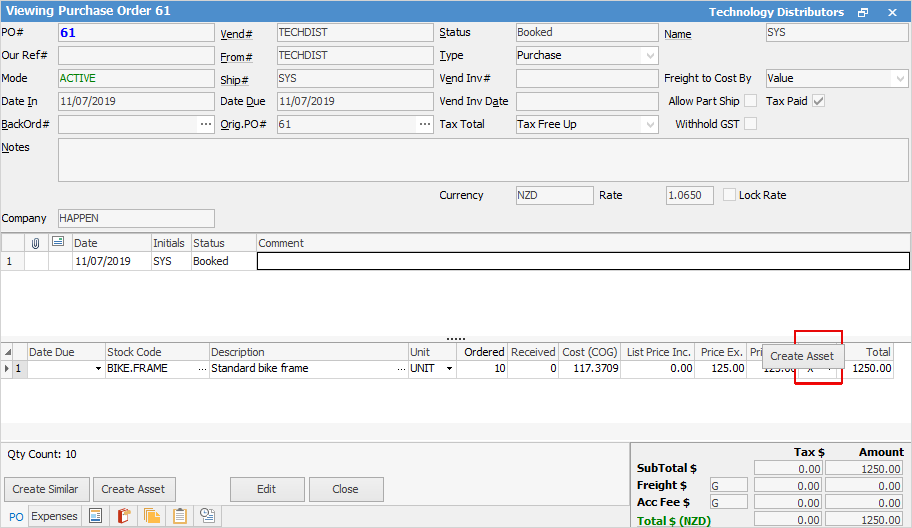912x528 pixels.
Task: Click the Our Ref# field
Action: (136, 56)
